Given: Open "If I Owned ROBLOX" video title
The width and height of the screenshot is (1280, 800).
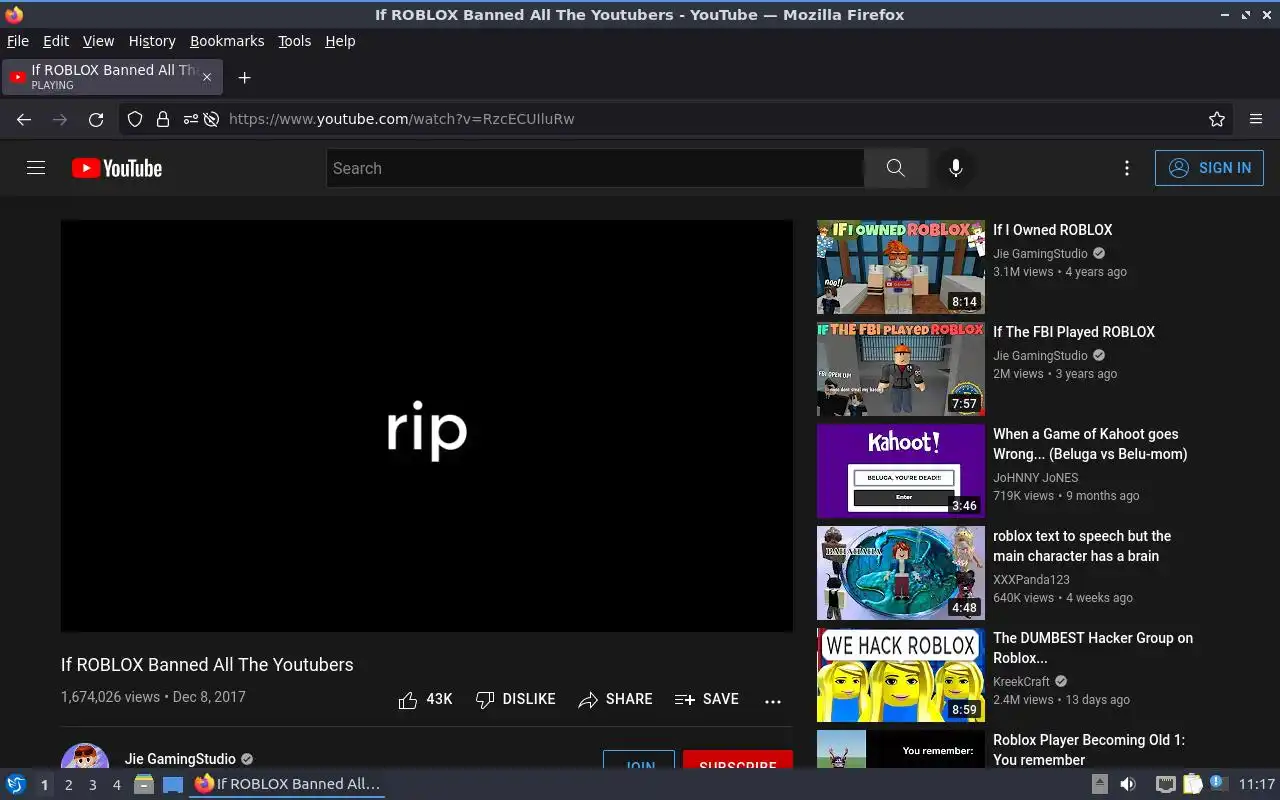Looking at the screenshot, I should click(1052, 230).
